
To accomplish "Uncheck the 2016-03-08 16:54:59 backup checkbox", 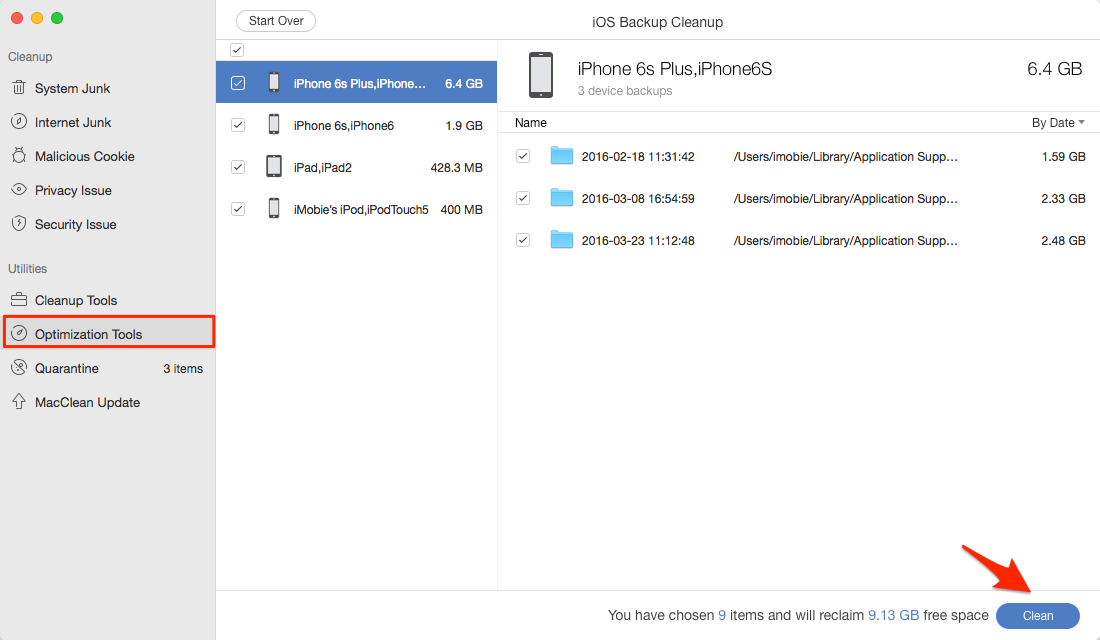I will click(x=523, y=198).
